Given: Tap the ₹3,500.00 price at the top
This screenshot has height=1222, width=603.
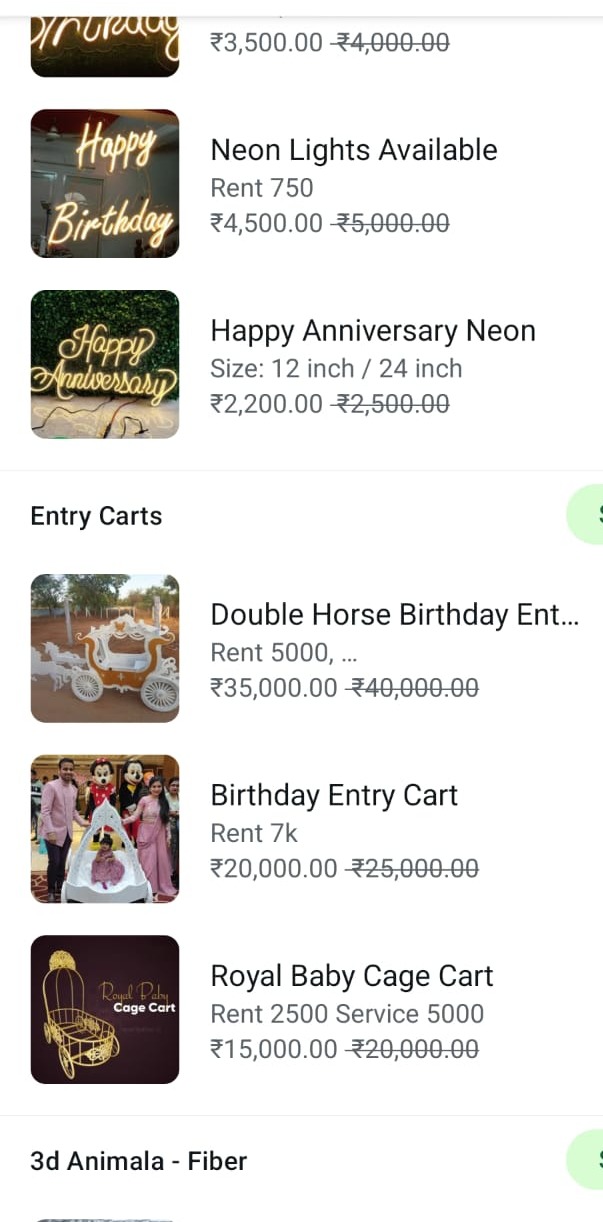Looking at the screenshot, I should [266, 43].
